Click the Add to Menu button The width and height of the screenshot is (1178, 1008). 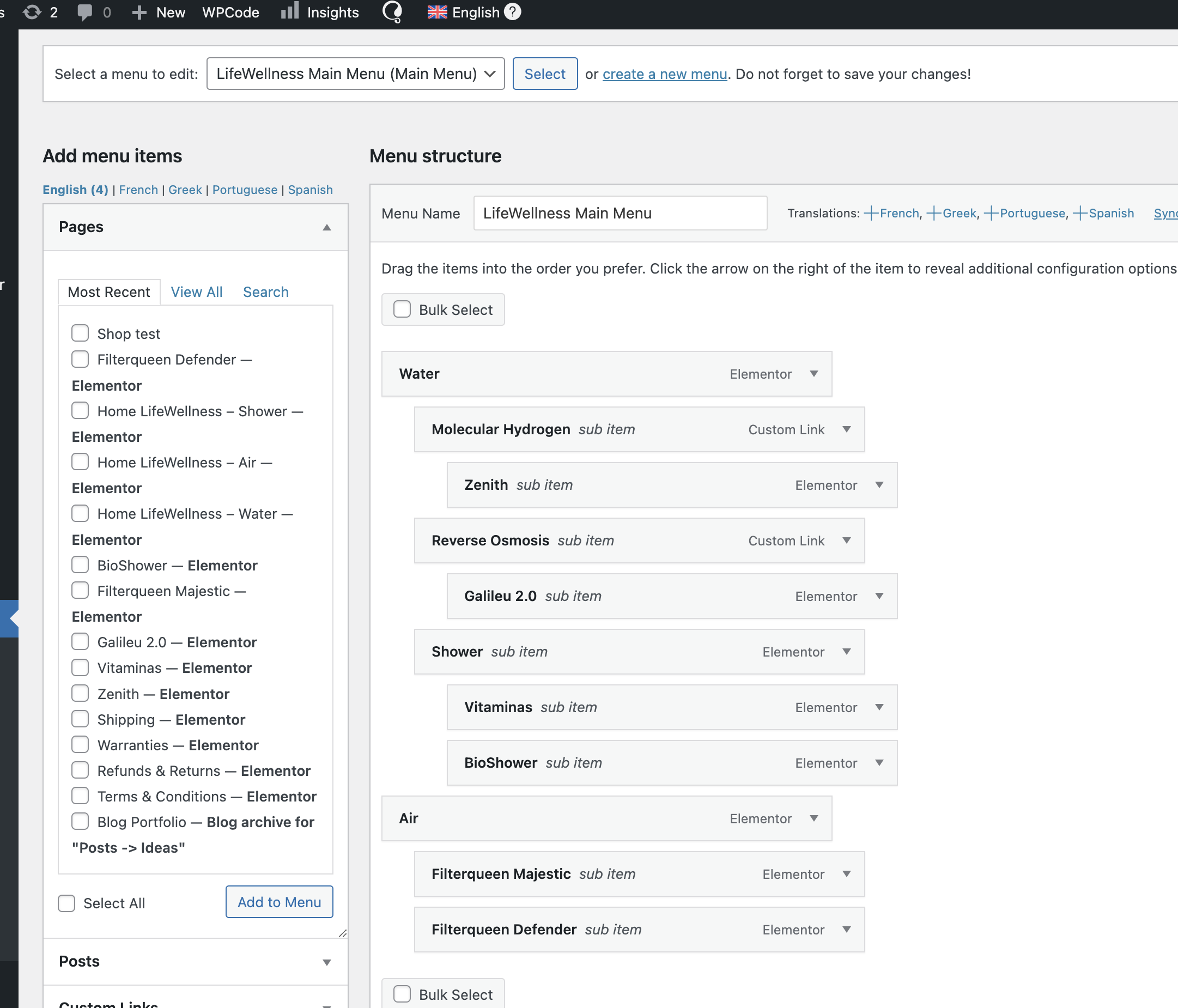pyautogui.click(x=279, y=902)
